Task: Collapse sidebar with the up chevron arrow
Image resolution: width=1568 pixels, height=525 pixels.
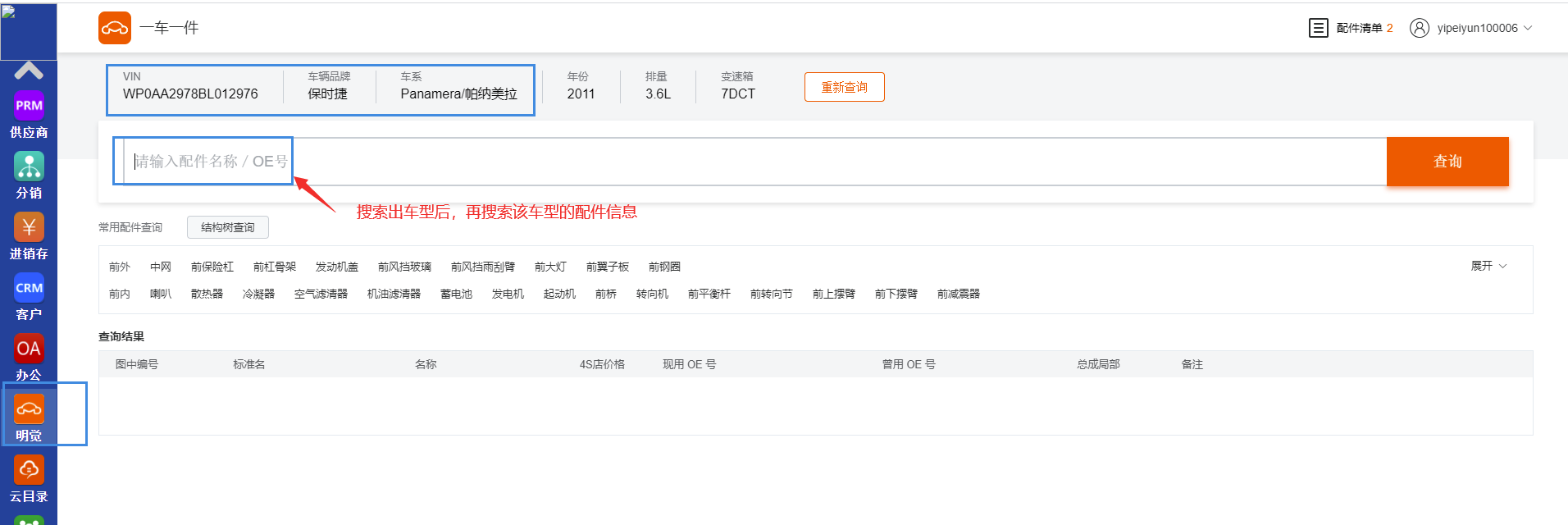Action: click(x=29, y=71)
